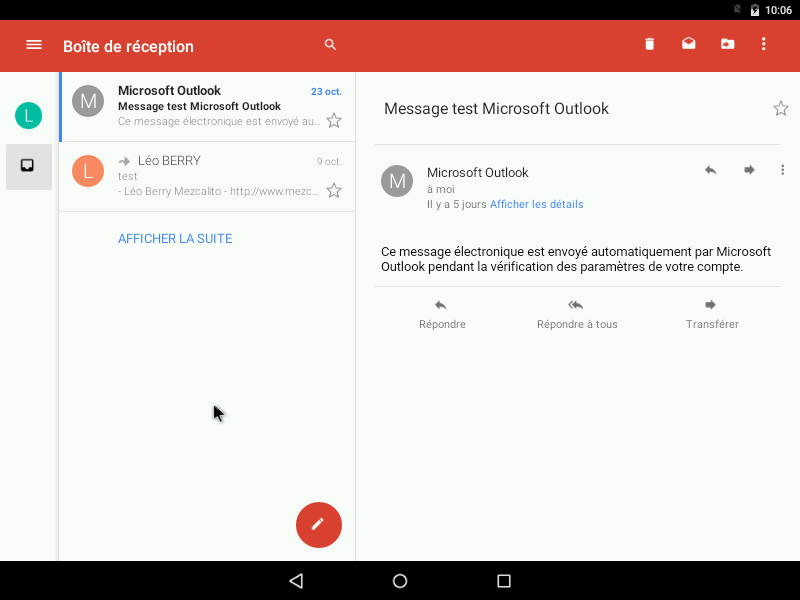This screenshot has height=600, width=800.
Task: Forward using the arrow icon in message header
Action: [x=748, y=170]
